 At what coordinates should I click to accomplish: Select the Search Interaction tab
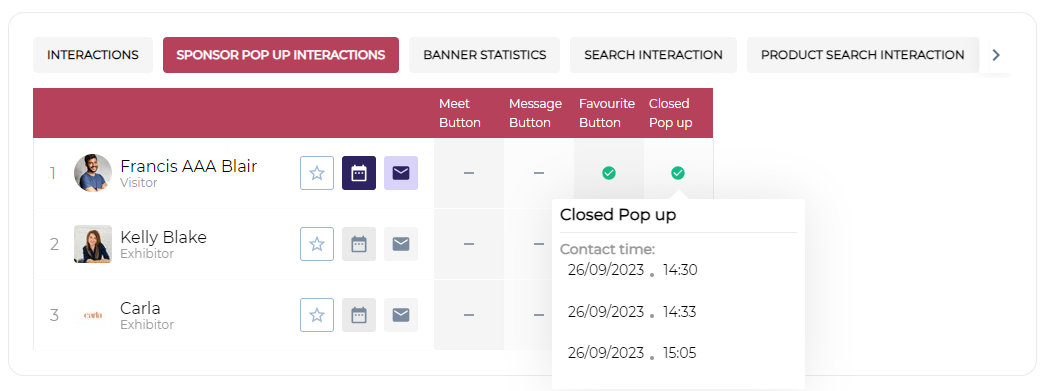coord(653,55)
